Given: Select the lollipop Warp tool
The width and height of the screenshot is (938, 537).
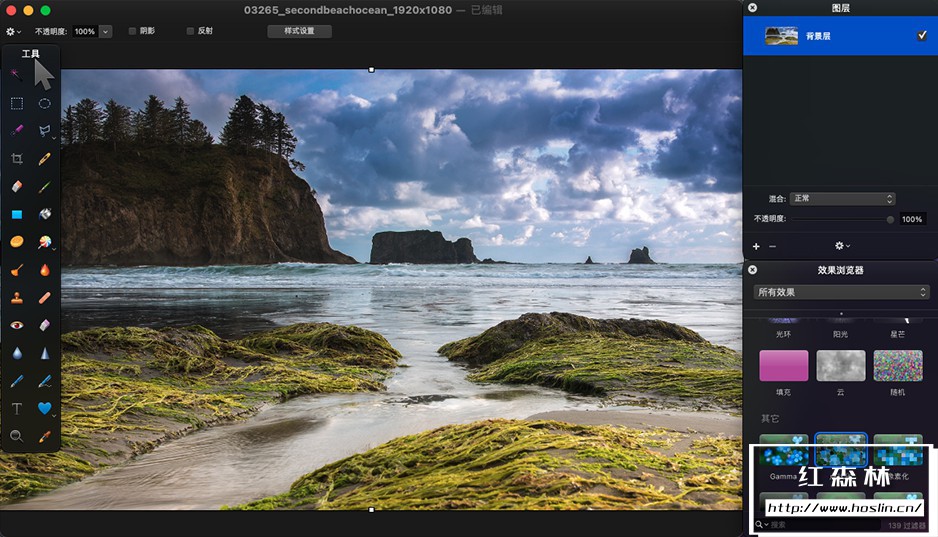Looking at the screenshot, I should tap(44, 242).
